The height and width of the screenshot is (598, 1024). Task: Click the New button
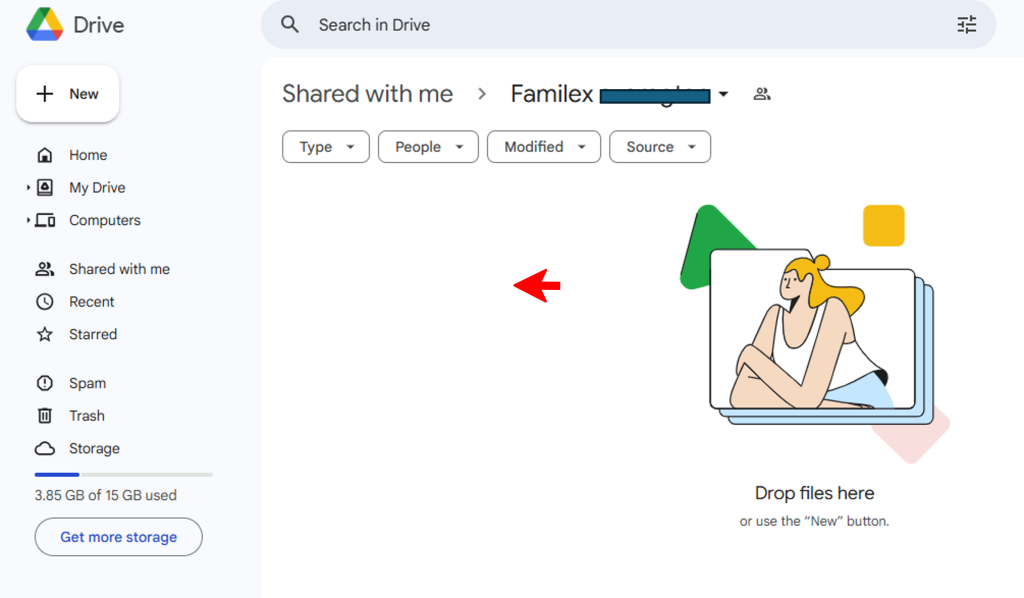pyautogui.click(x=68, y=94)
